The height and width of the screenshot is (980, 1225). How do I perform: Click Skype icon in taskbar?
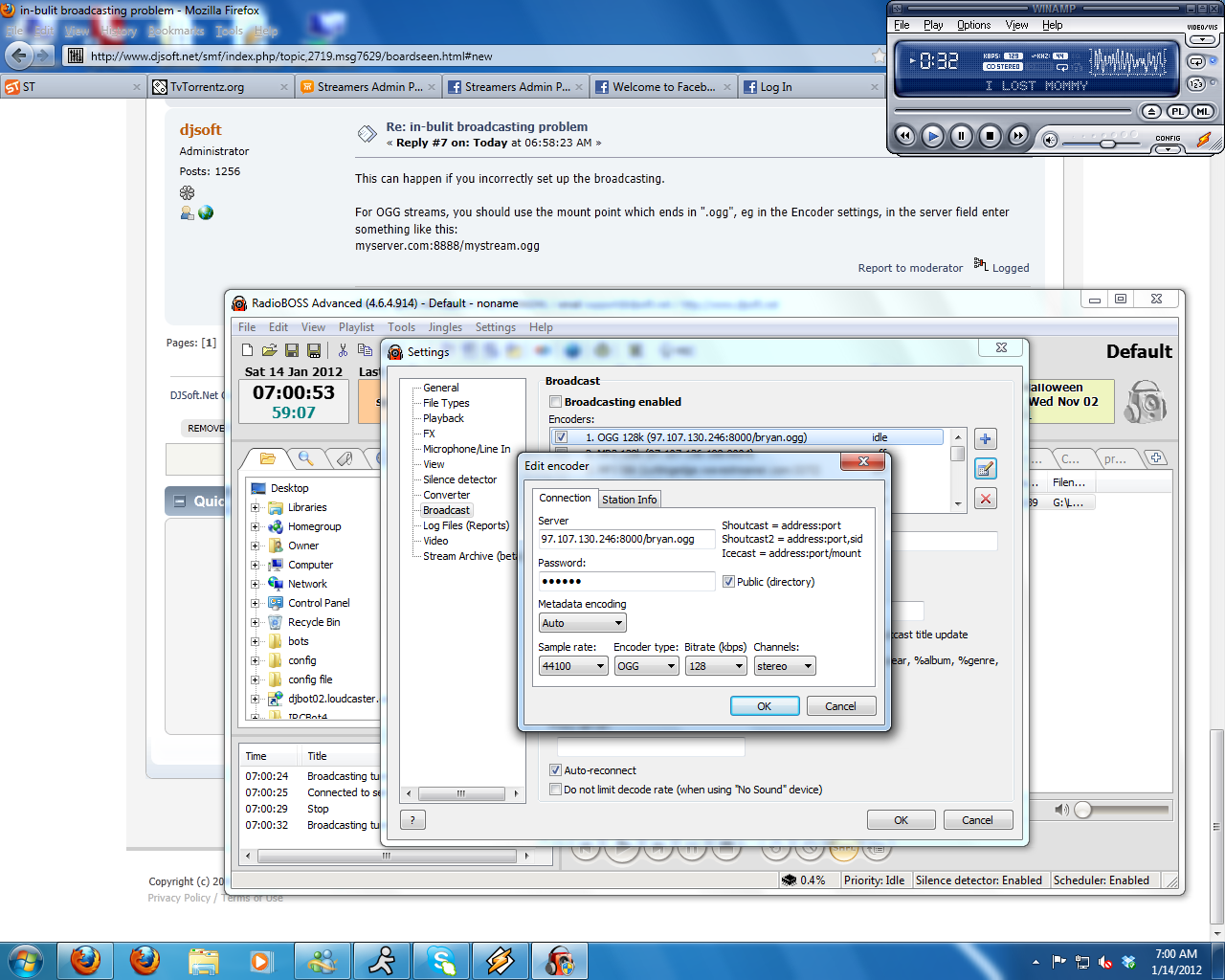pos(441,960)
